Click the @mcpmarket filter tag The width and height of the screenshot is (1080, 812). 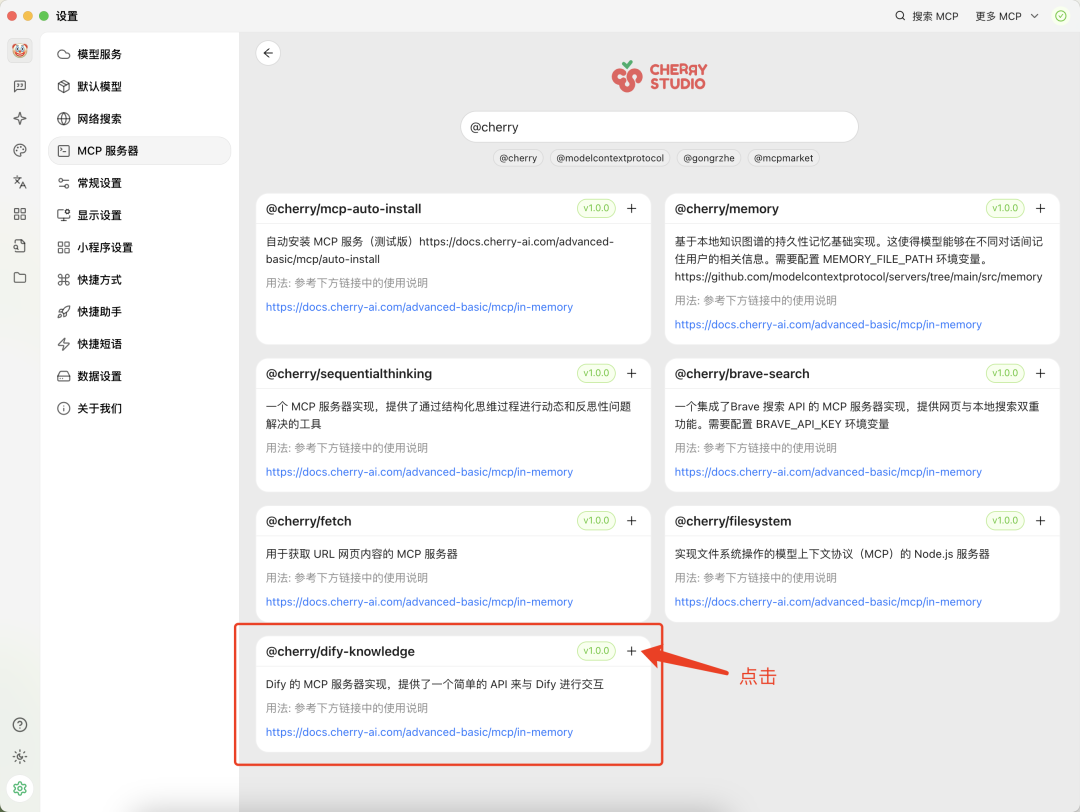pos(783,158)
